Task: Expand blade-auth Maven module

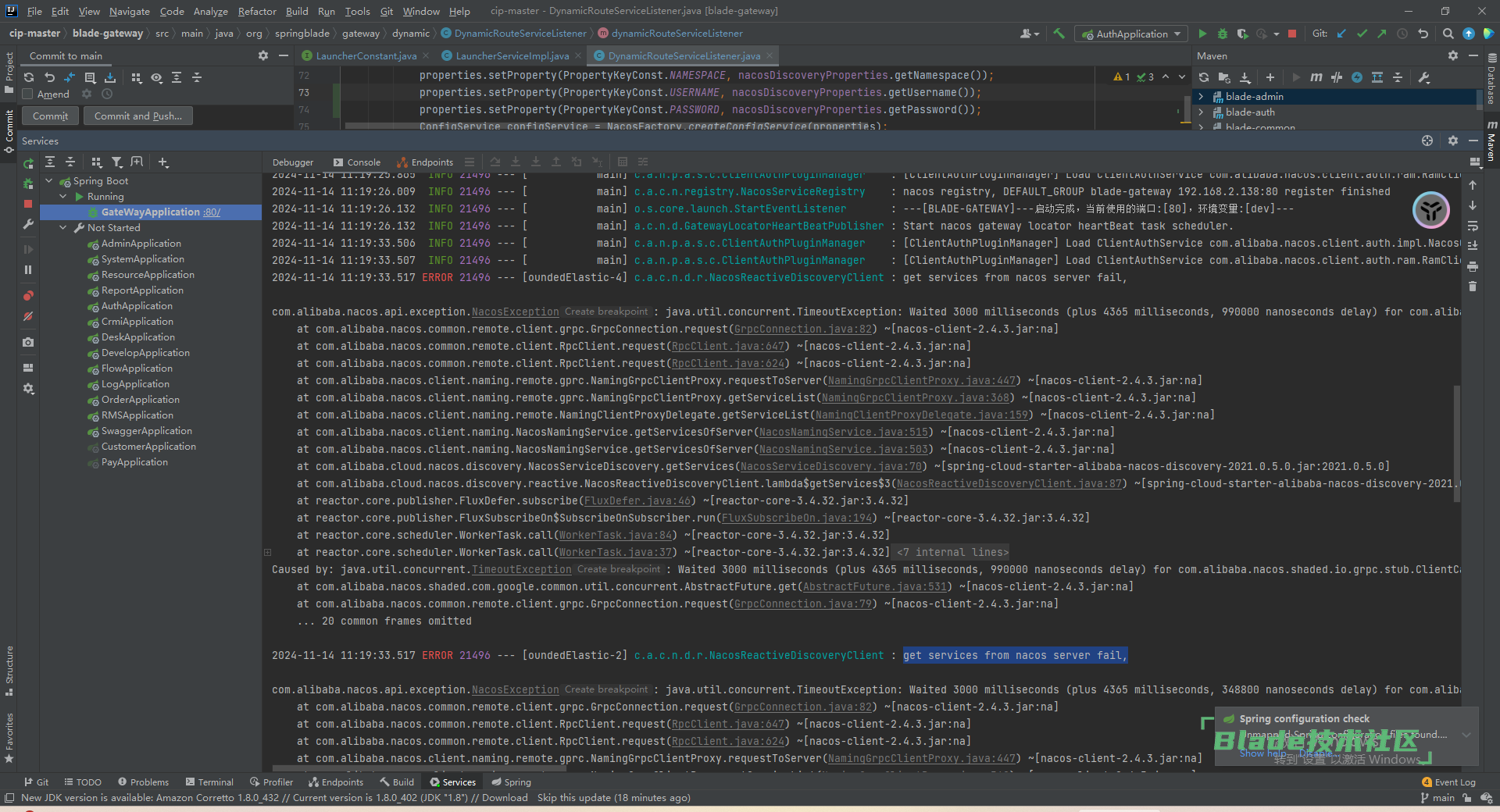Action: click(1201, 112)
